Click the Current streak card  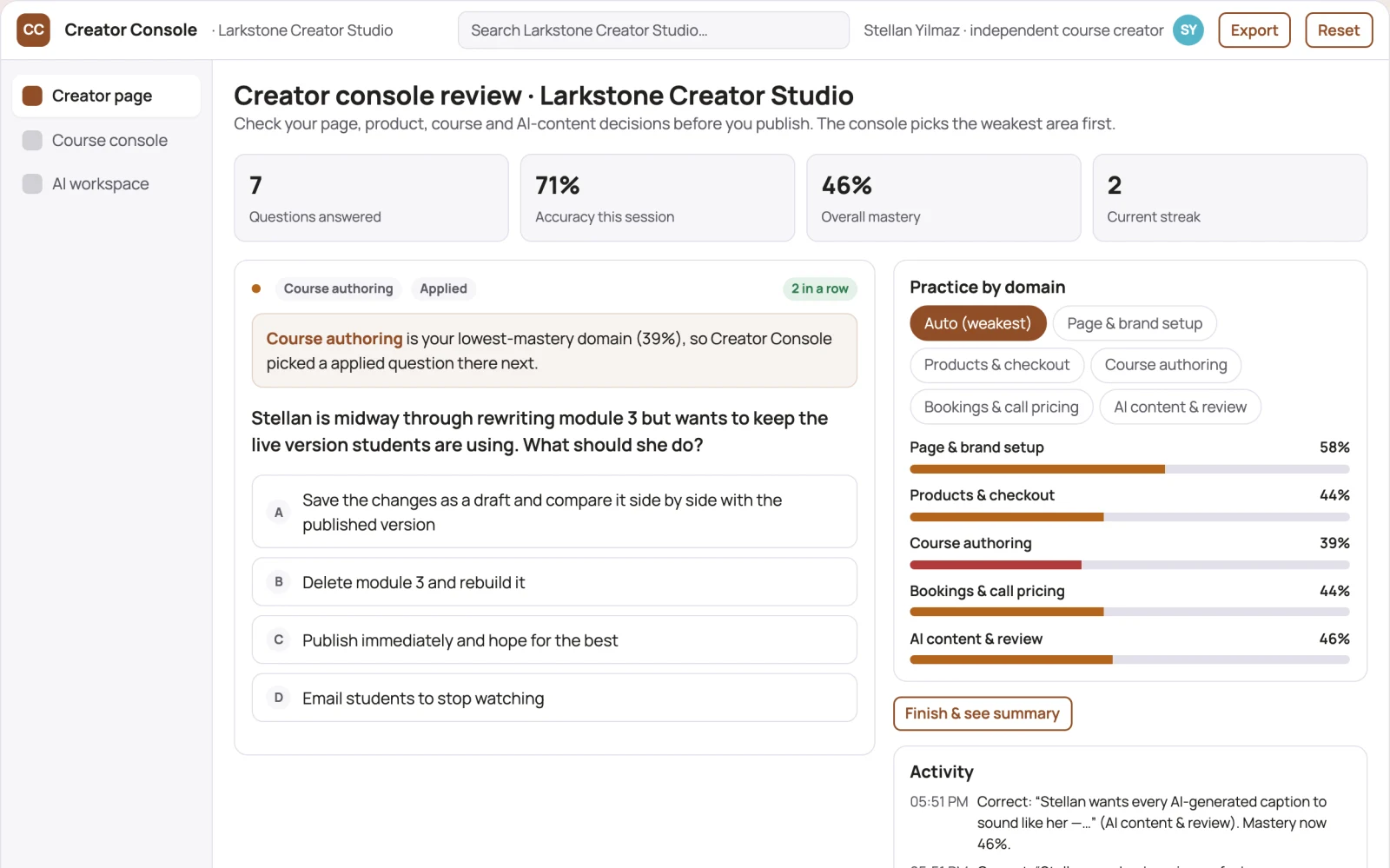click(x=1230, y=198)
